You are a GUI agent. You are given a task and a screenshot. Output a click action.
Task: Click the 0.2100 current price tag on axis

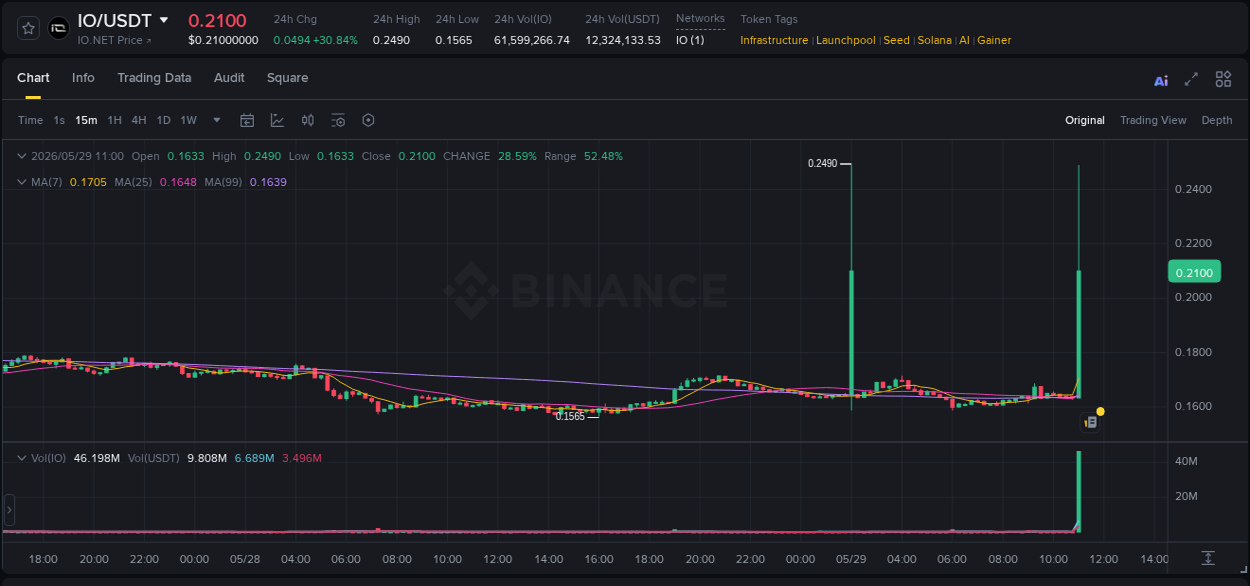click(x=1192, y=272)
